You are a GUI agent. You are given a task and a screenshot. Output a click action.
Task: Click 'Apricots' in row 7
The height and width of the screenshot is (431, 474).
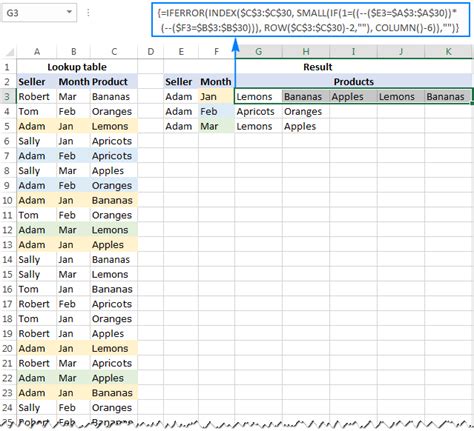click(x=112, y=156)
